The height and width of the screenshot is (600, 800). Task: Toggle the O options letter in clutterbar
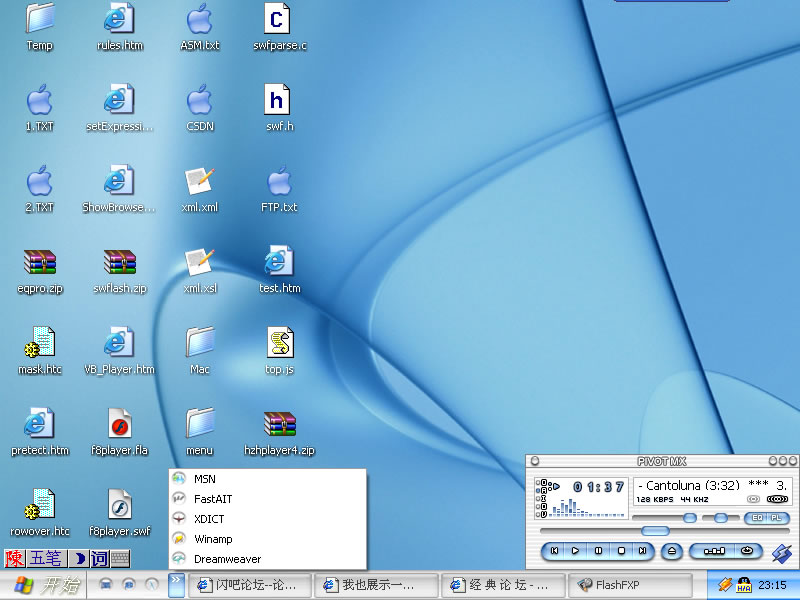coord(544,482)
